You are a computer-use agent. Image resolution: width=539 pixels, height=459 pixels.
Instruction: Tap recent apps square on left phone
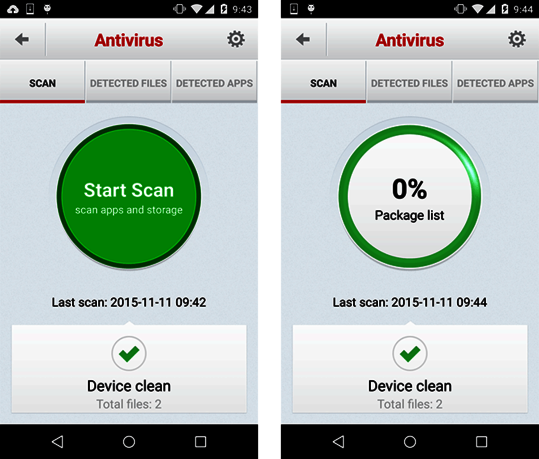(x=200, y=441)
